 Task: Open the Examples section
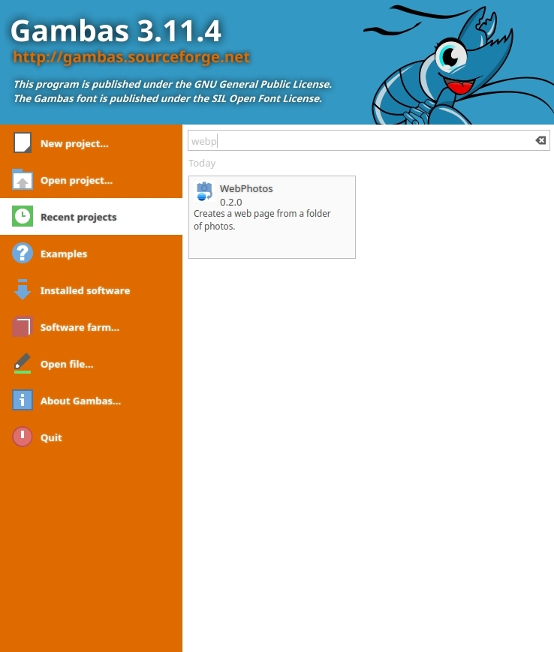(91, 253)
